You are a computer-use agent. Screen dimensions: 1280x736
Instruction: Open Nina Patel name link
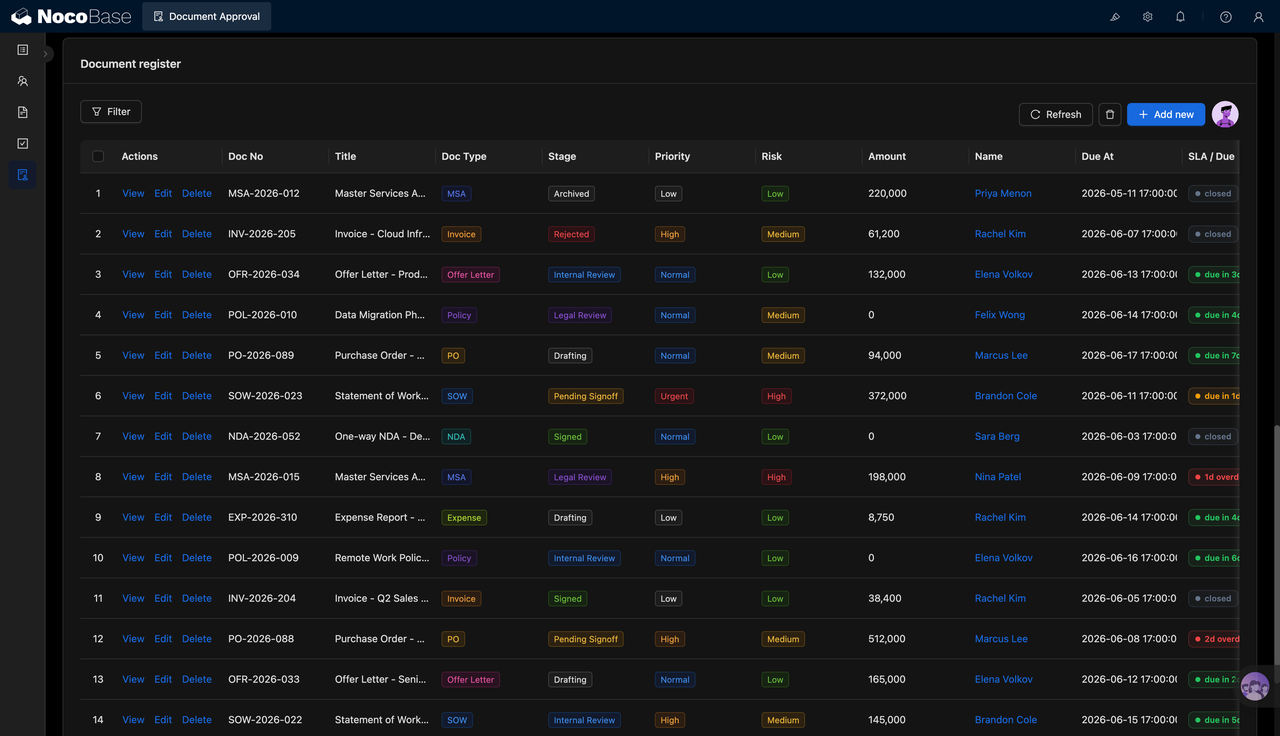(x=998, y=477)
